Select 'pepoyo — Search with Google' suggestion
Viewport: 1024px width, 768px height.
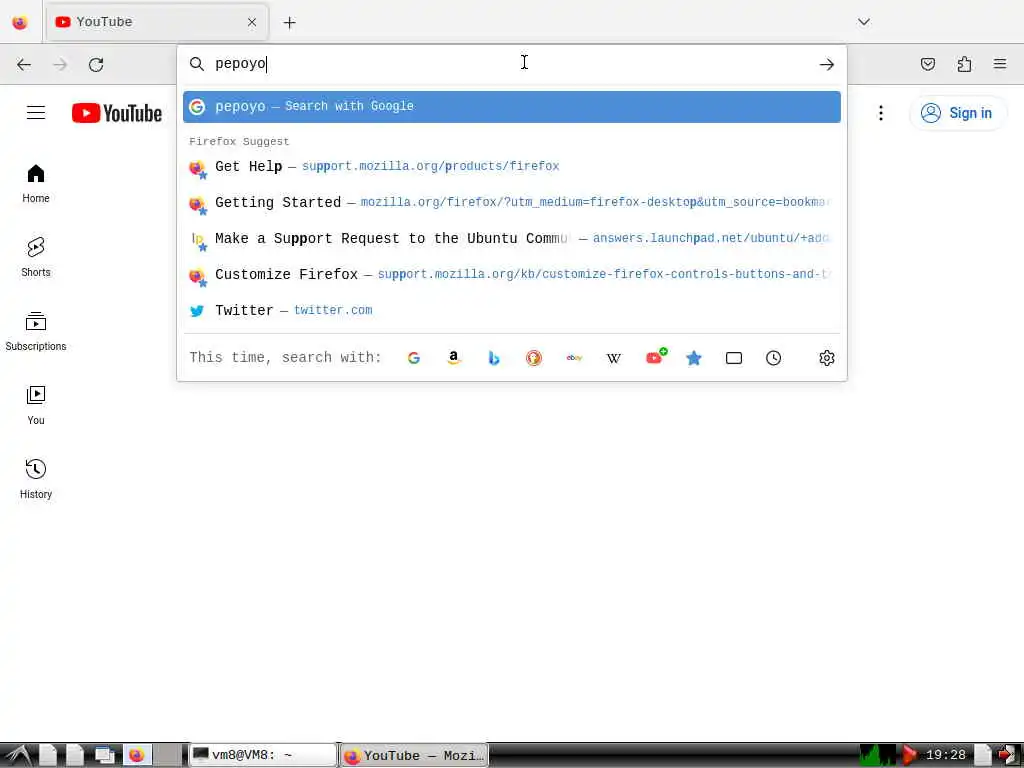(x=511, y=106)
